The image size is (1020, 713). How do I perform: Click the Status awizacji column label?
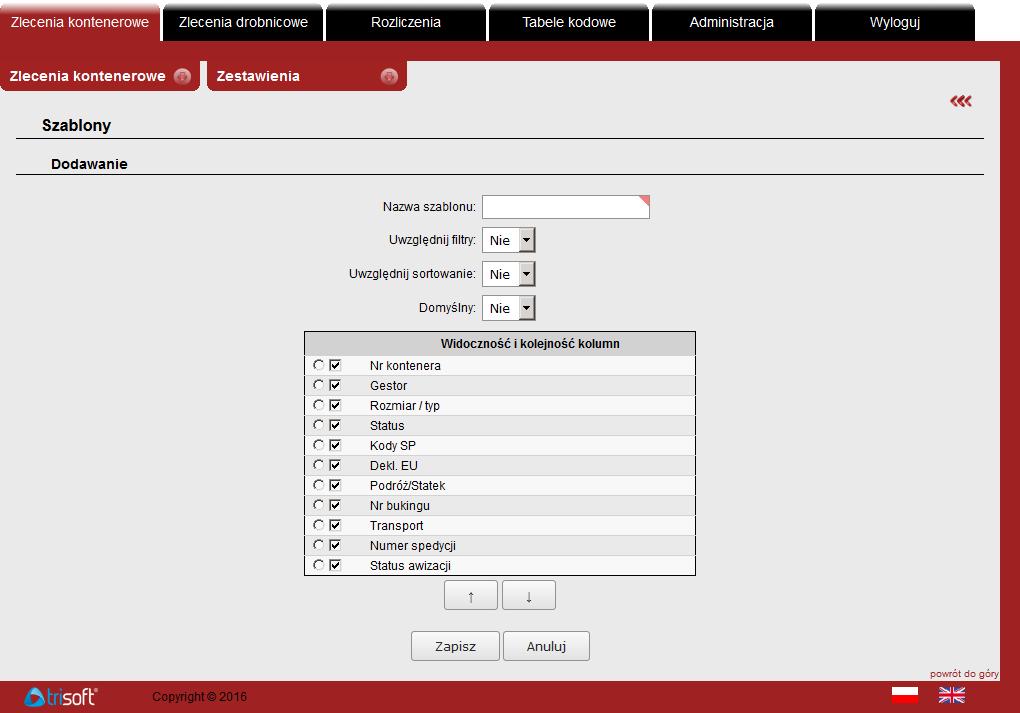pyautogui.click(x=410, y=565)
